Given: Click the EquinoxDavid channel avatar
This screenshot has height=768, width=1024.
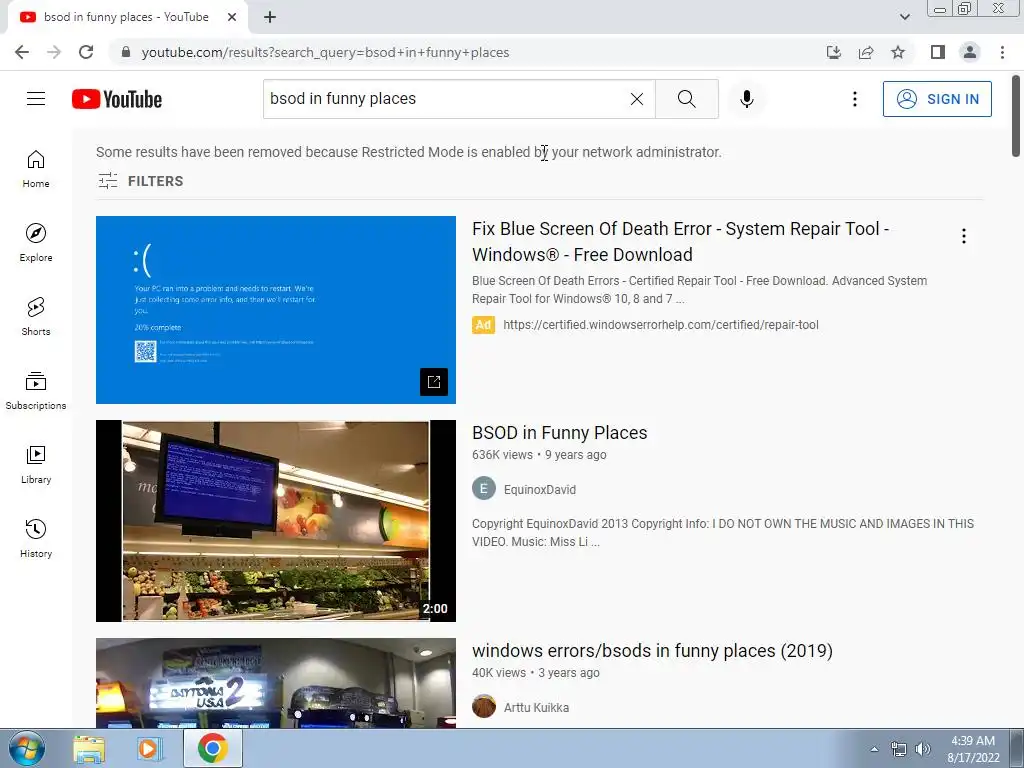Looking at the screenshot, I should (484, 488).
